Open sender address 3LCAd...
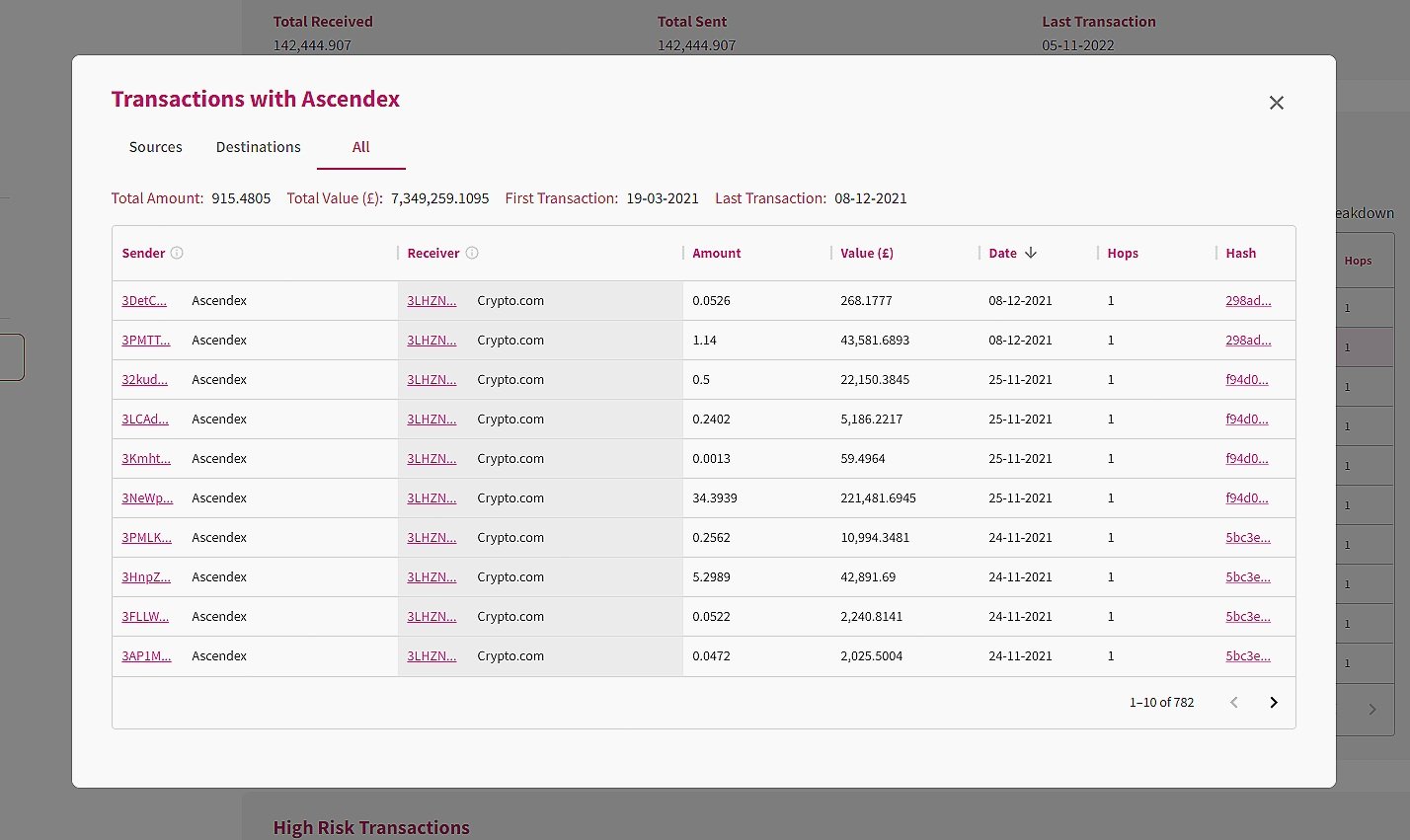This screenshot has width=1410, height=840. pyautogui.click(x=145, y=420)
